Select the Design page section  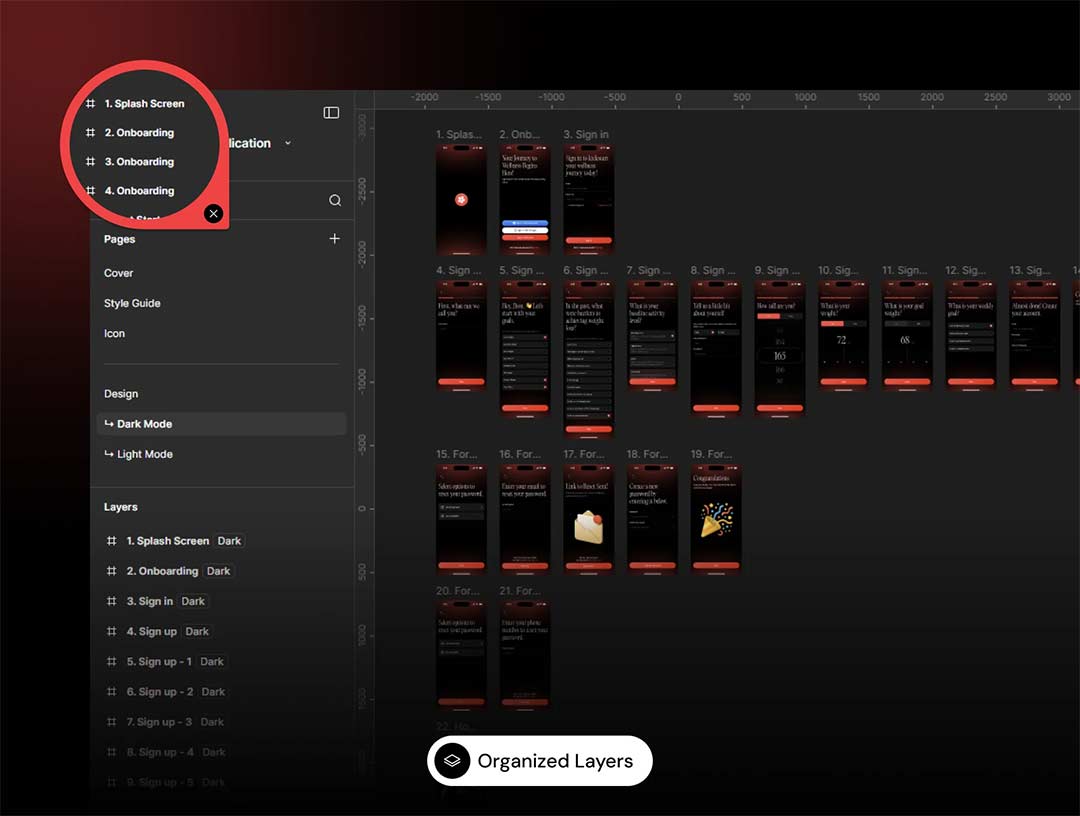(x=121, y=394)
